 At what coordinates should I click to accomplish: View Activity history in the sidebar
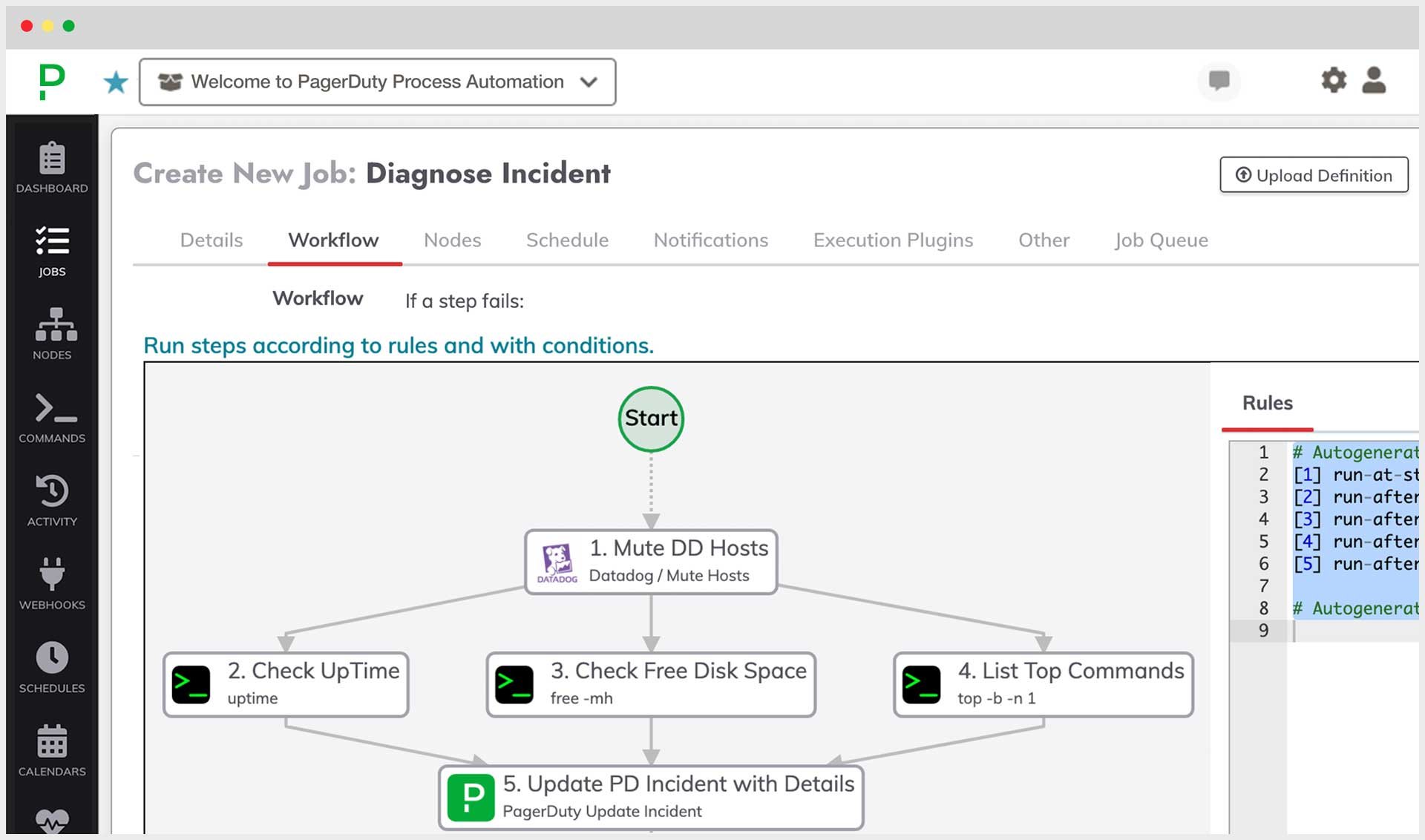pos(52,500)
